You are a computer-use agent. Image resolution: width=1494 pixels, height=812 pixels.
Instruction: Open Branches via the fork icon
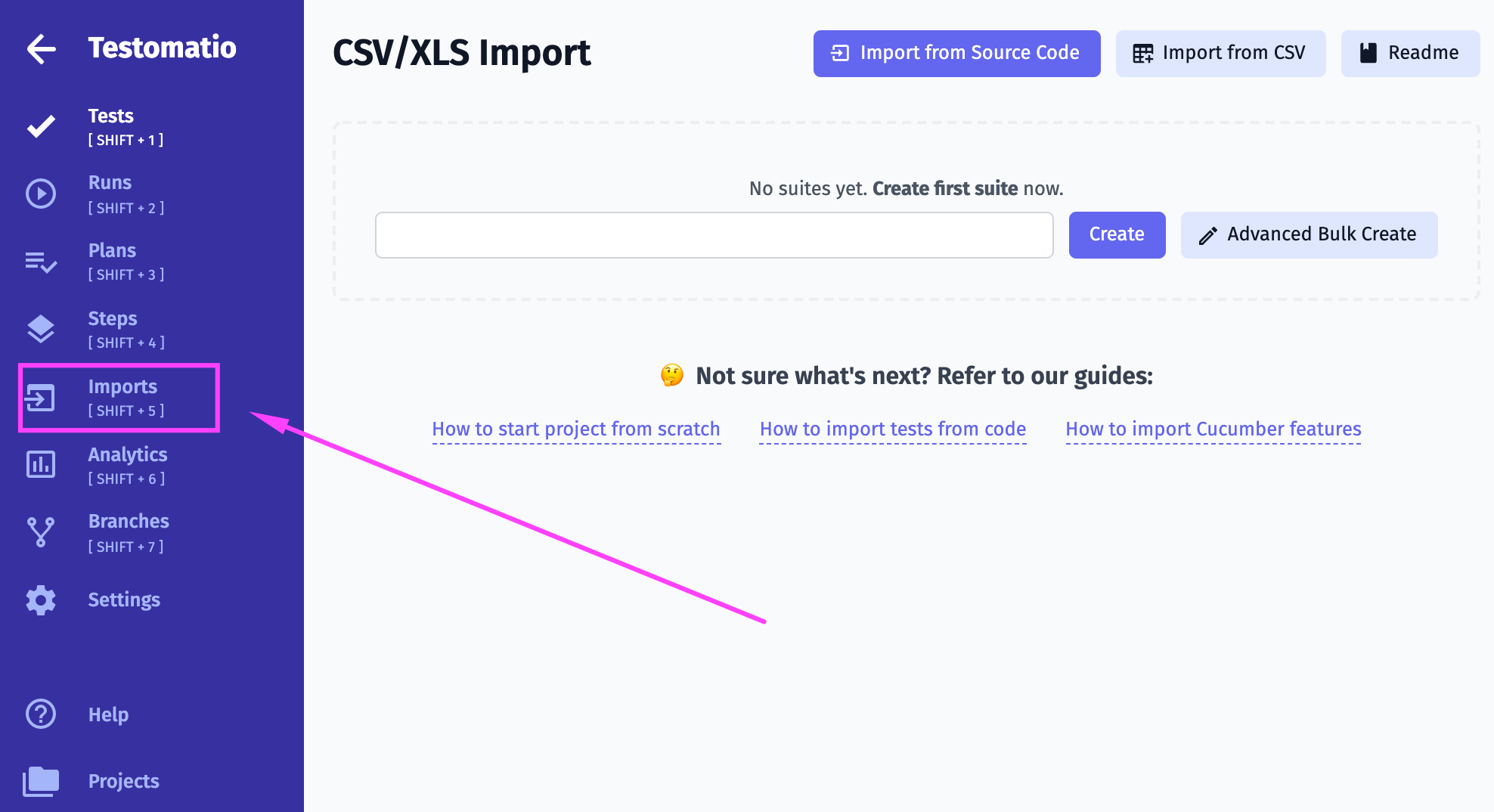coord(41,532)
